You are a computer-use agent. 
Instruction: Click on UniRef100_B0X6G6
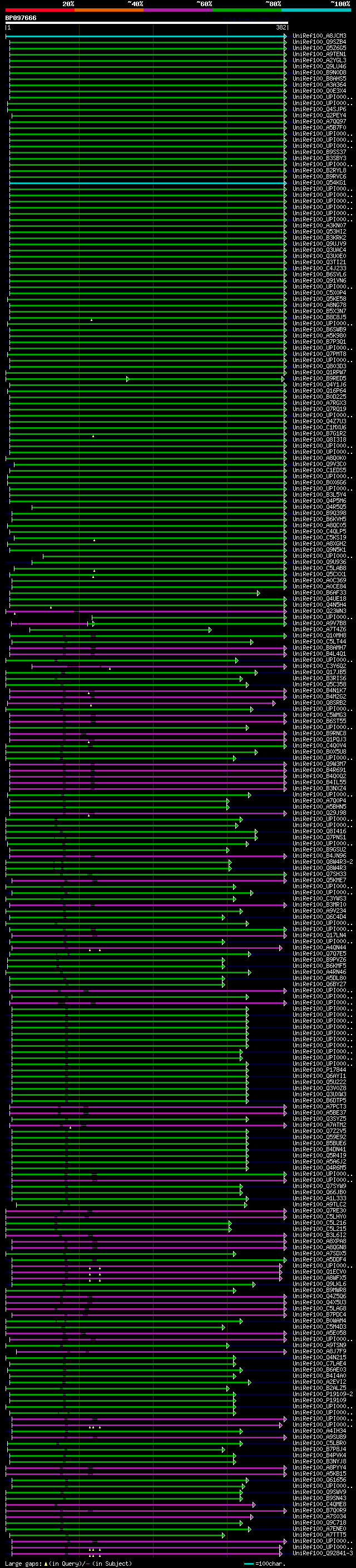319,483
